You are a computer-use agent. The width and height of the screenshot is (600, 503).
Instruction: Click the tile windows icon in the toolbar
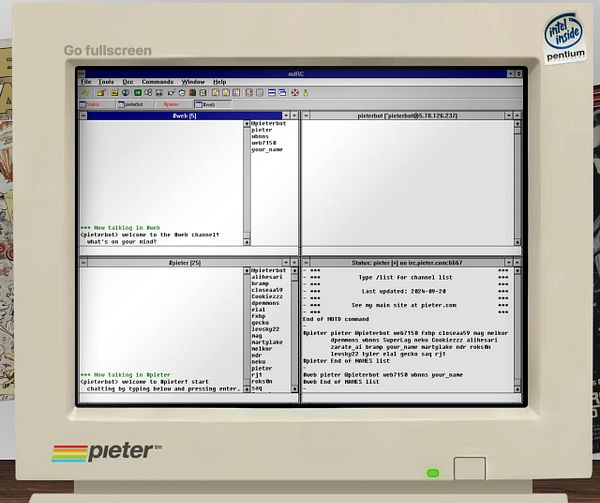pyautogui.click(x=272, y=93)
